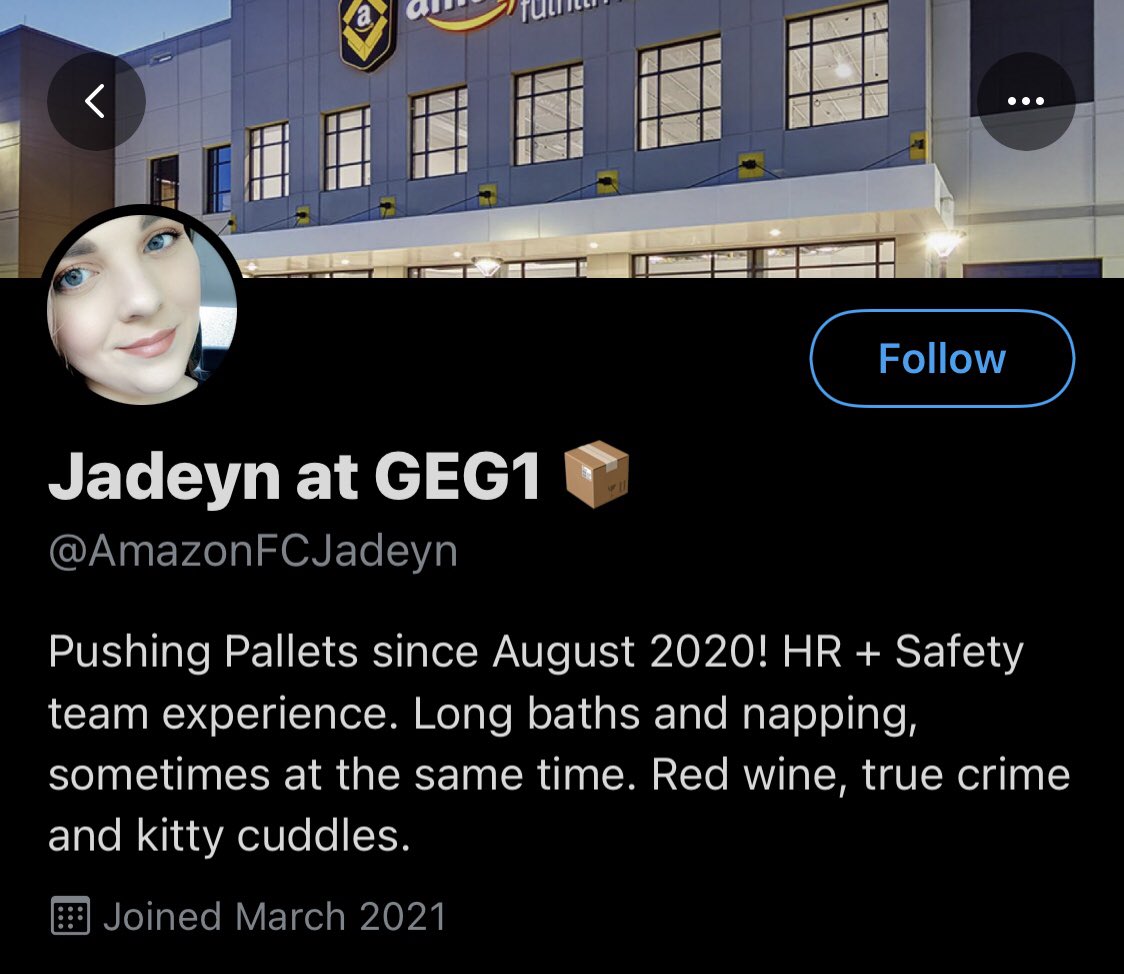
Task: Tap the Red wine, true crime phrase
Action: tap(860, 775)
